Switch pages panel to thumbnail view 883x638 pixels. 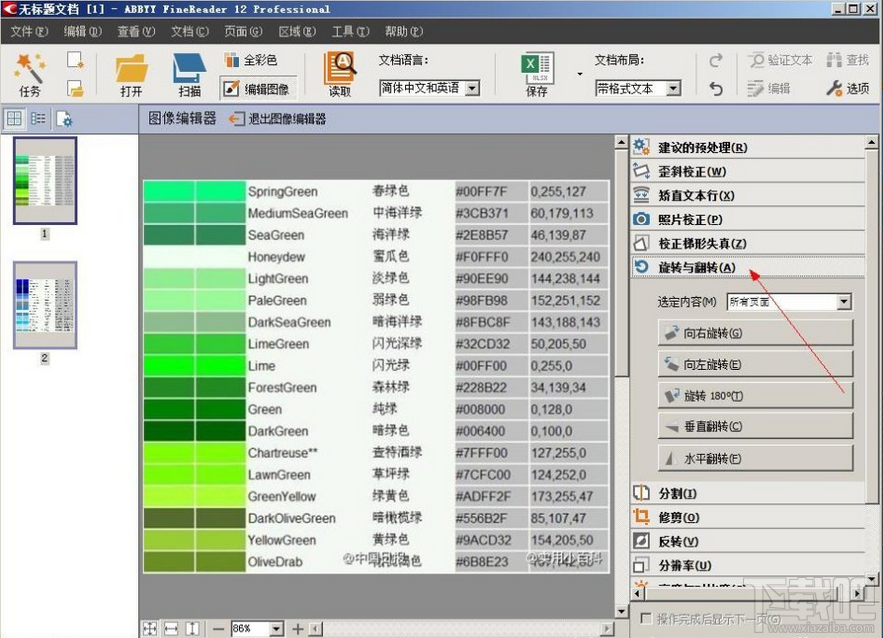(15, 118)
